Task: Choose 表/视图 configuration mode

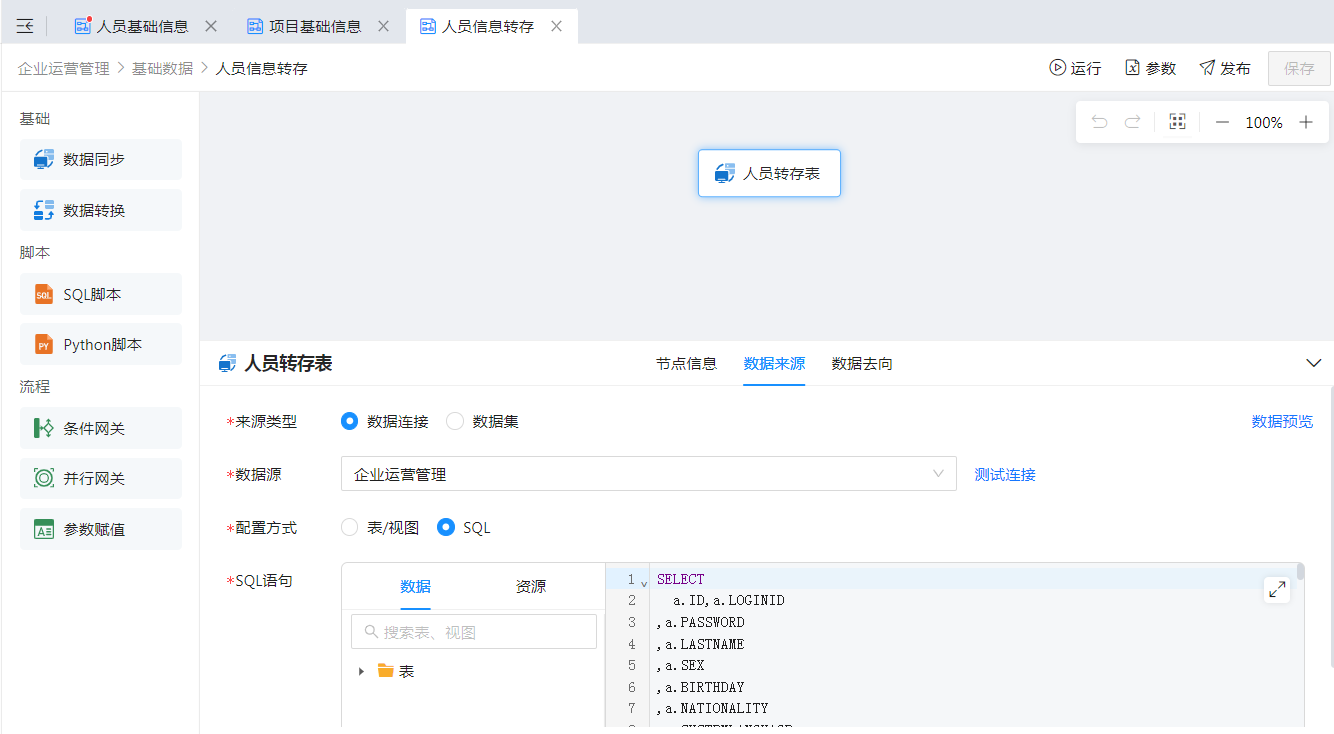Action: point(350,527)
